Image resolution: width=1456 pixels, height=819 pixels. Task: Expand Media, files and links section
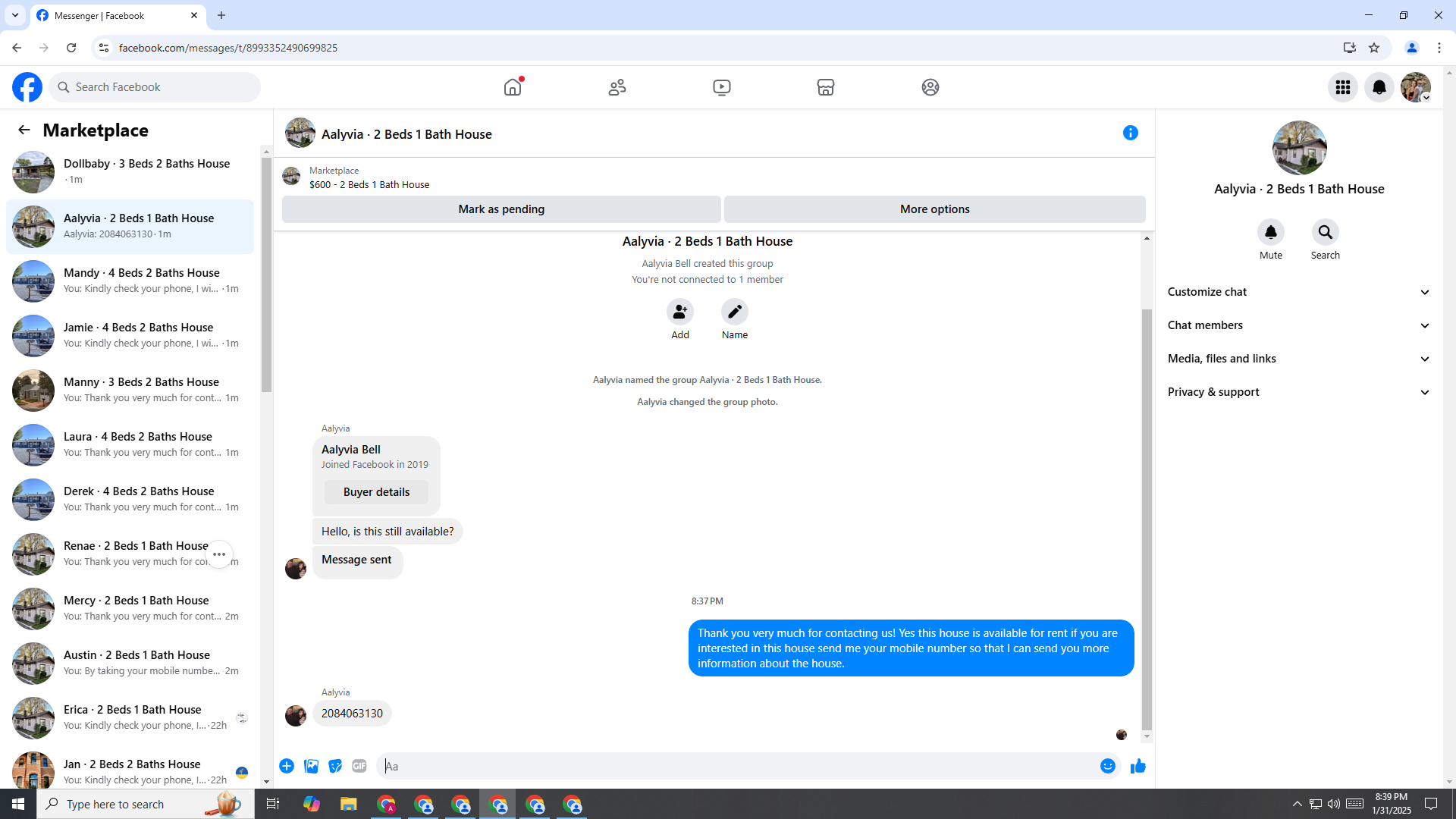1300,359
